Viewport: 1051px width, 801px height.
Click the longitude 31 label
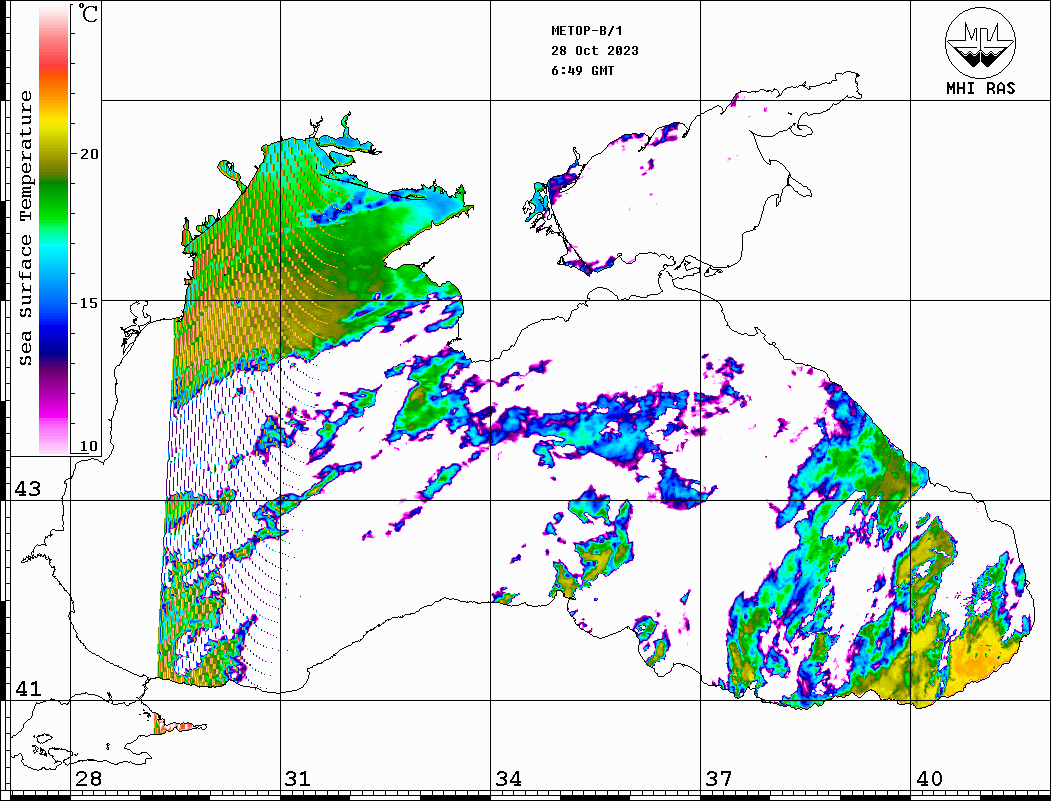[x=298, y=779]
